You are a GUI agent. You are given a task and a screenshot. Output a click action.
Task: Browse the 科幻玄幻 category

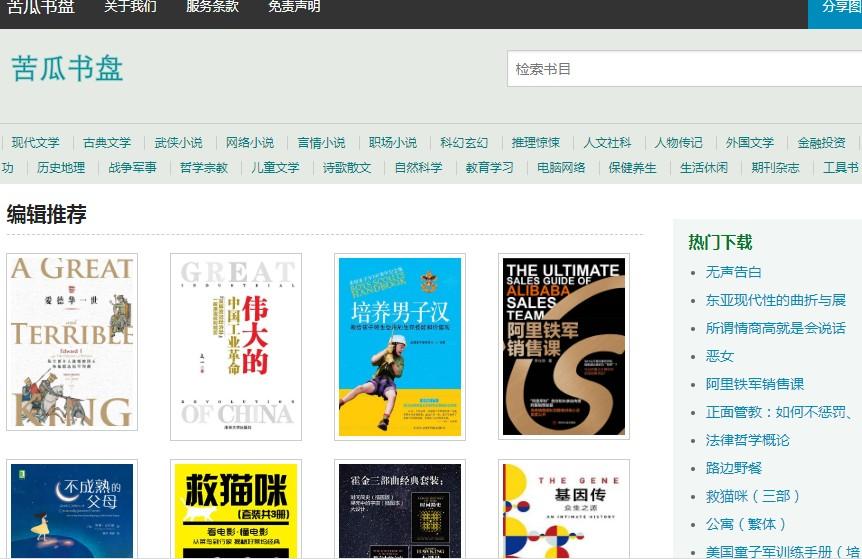point(465,143)
